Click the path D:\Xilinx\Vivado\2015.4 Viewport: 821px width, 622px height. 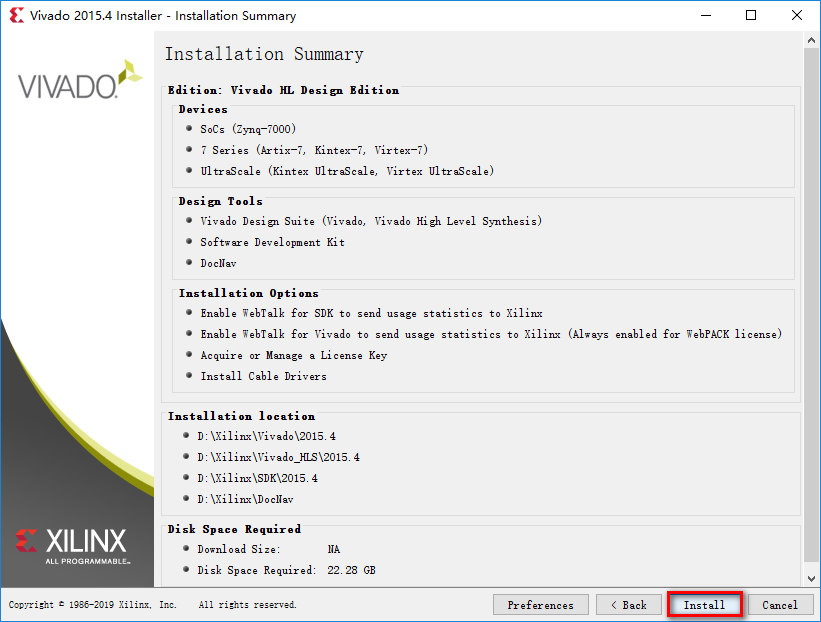coord(267,437)
